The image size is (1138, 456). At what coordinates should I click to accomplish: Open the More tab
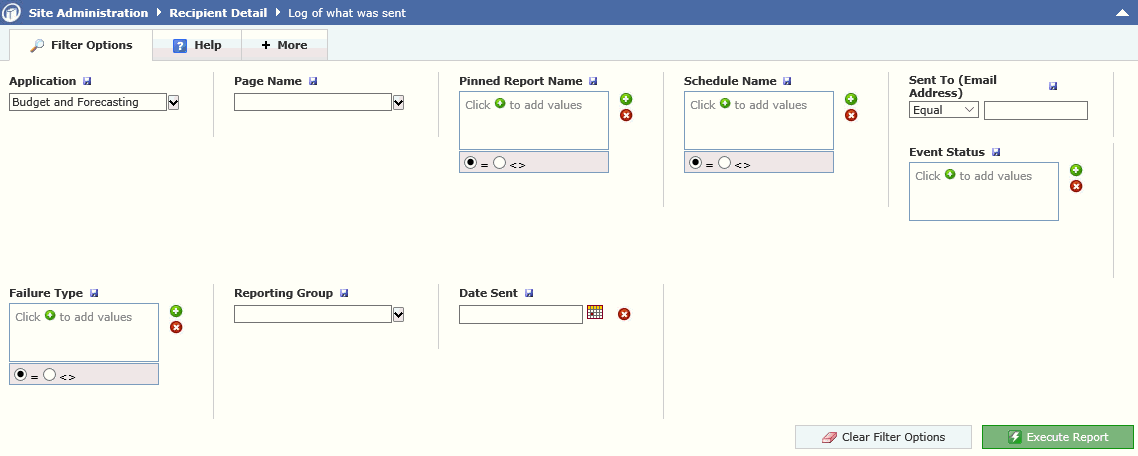[x=284, y=45]
